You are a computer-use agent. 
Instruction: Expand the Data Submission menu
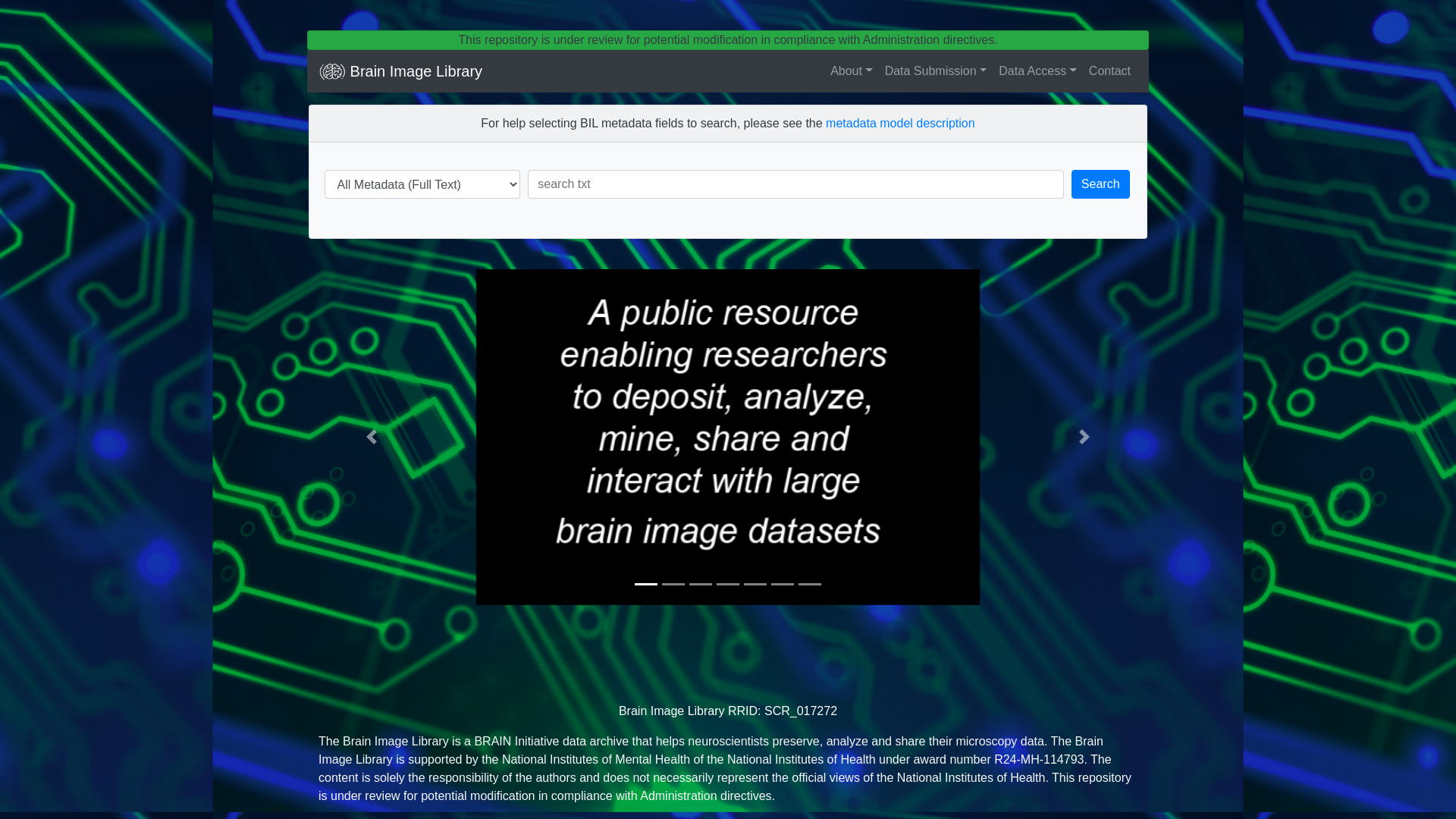pyautogui.click(x=935, y=71)
